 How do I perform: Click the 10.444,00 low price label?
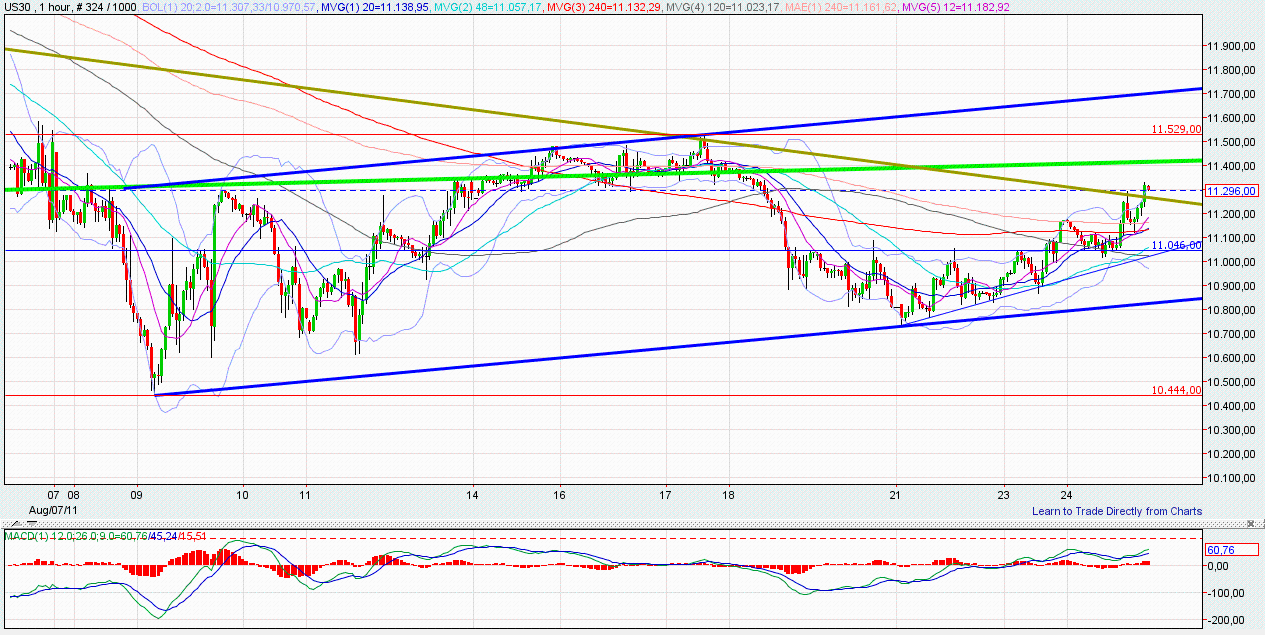(x=1175, y=390)
